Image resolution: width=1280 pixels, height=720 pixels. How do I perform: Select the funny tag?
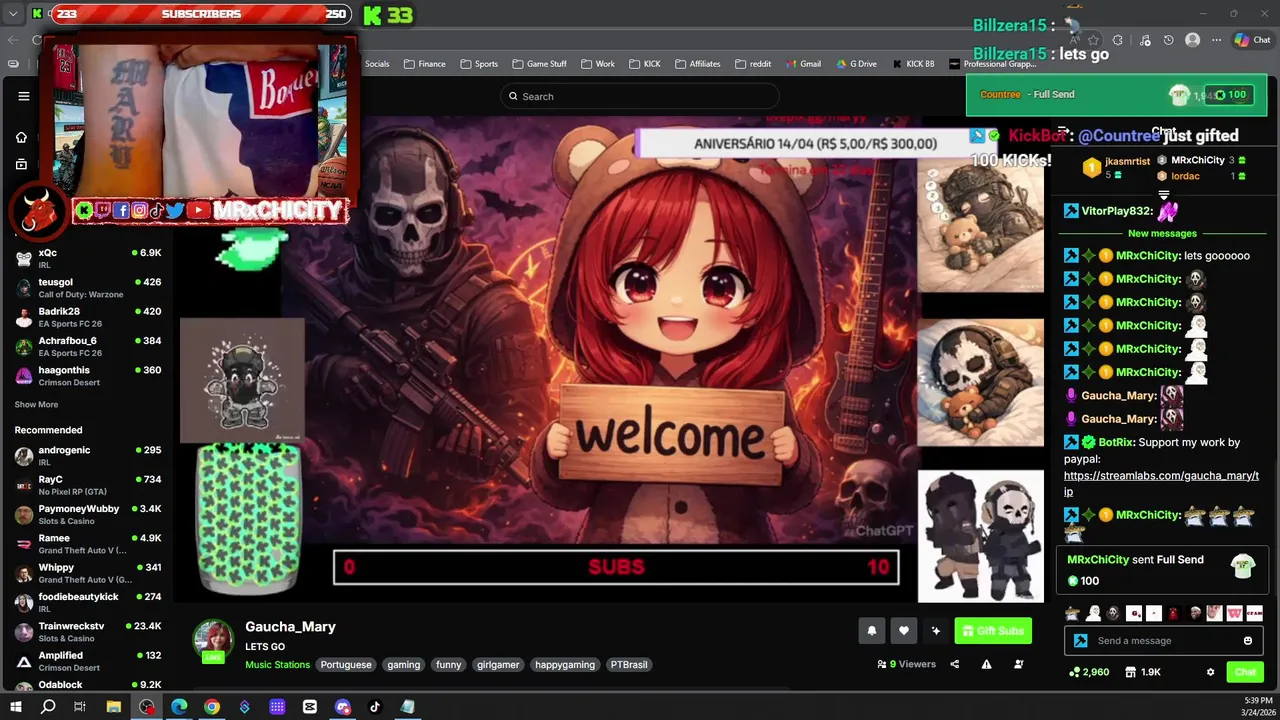coord(449,665)
